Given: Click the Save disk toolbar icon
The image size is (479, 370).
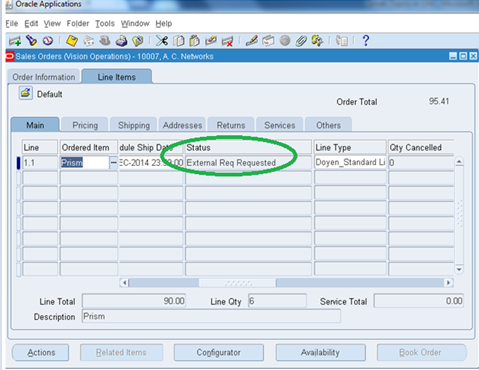Looking at the screenshot, I should click(x=72, y=41).
